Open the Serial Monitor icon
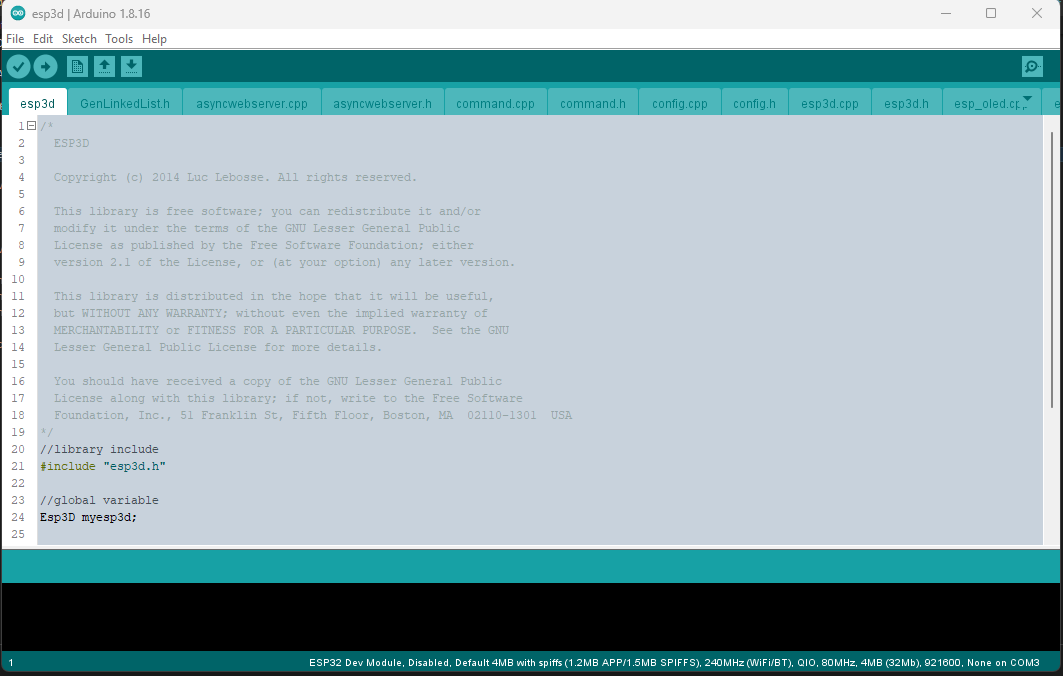1063x676 pixels. pyautogui.click(x=1032, y=66)
